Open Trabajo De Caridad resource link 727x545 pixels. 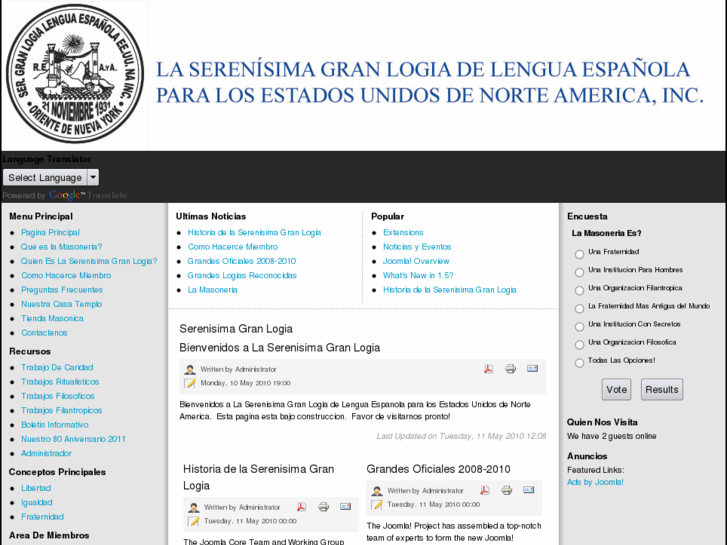[57, 367]
